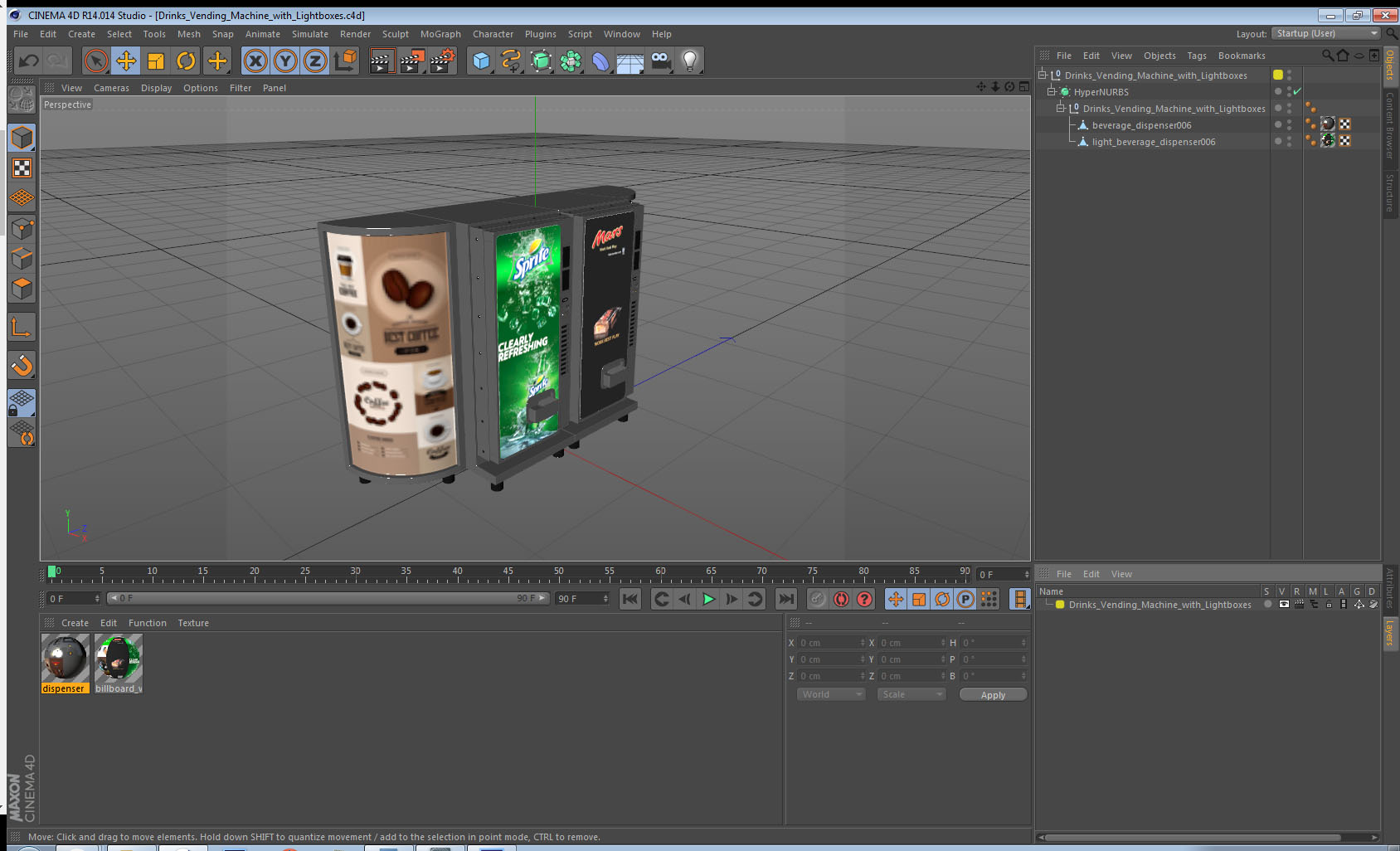
Task: Activate the Rotate tool
Action: [186, 61]
